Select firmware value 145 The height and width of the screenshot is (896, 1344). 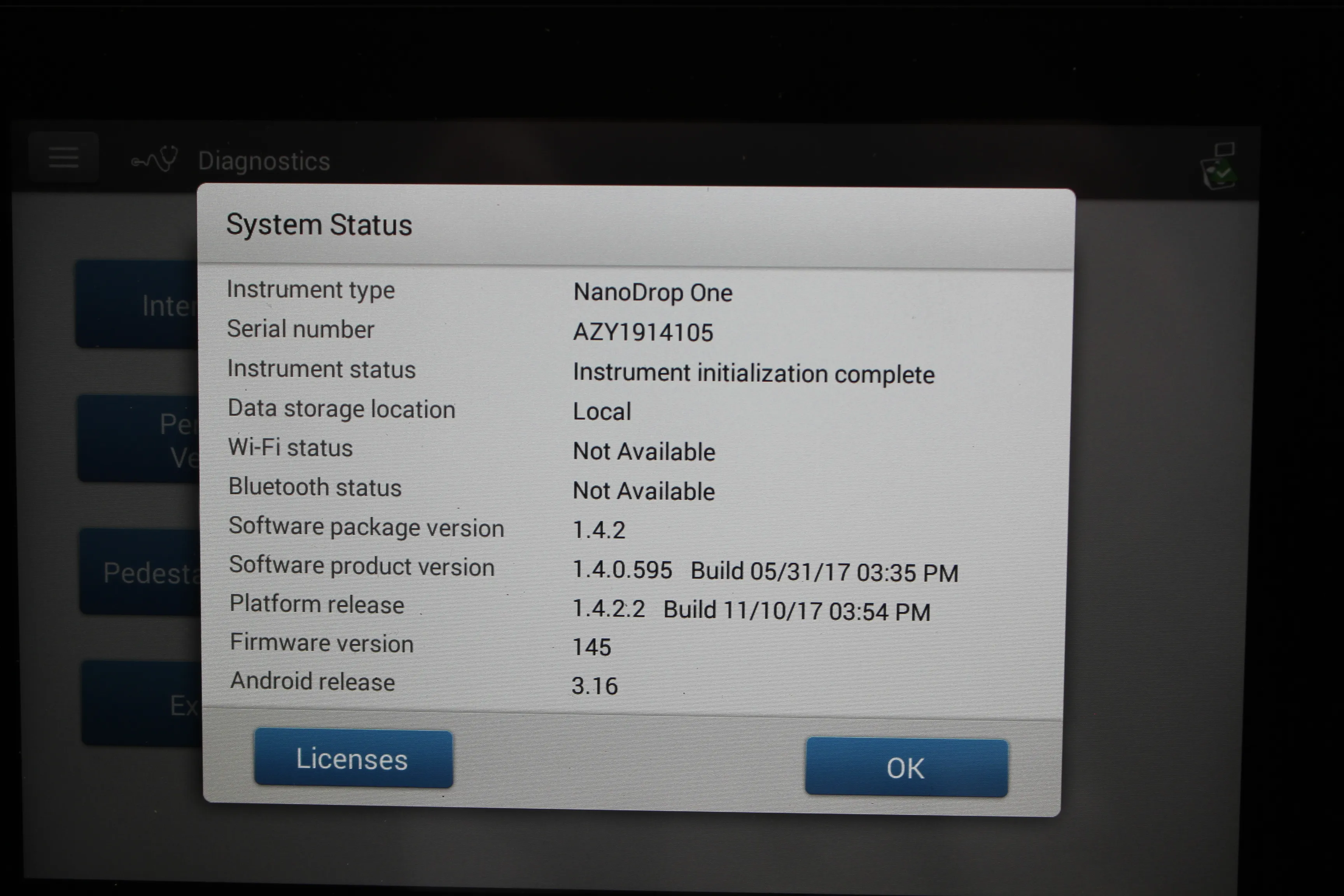pos(592,647)
